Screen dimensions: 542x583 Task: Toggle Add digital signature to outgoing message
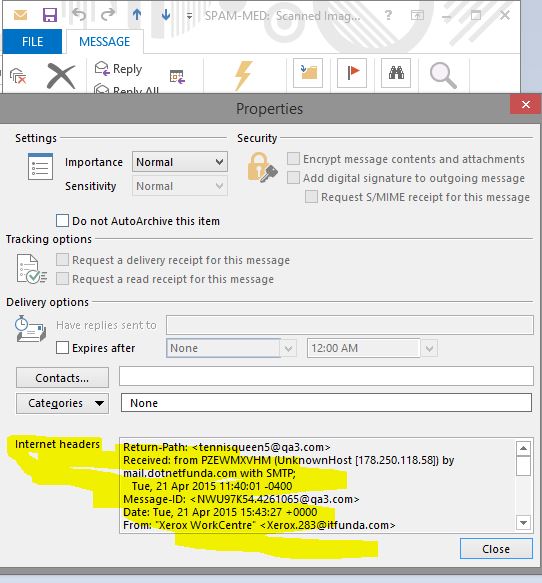pyautogui.click(x=293, y=177)
